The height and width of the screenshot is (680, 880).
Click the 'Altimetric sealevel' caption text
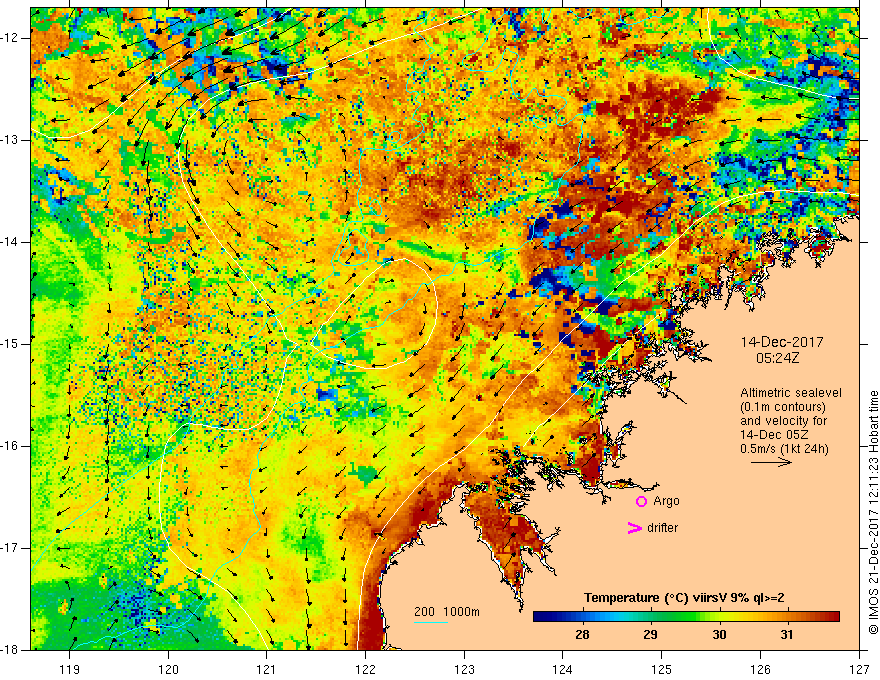791,393
